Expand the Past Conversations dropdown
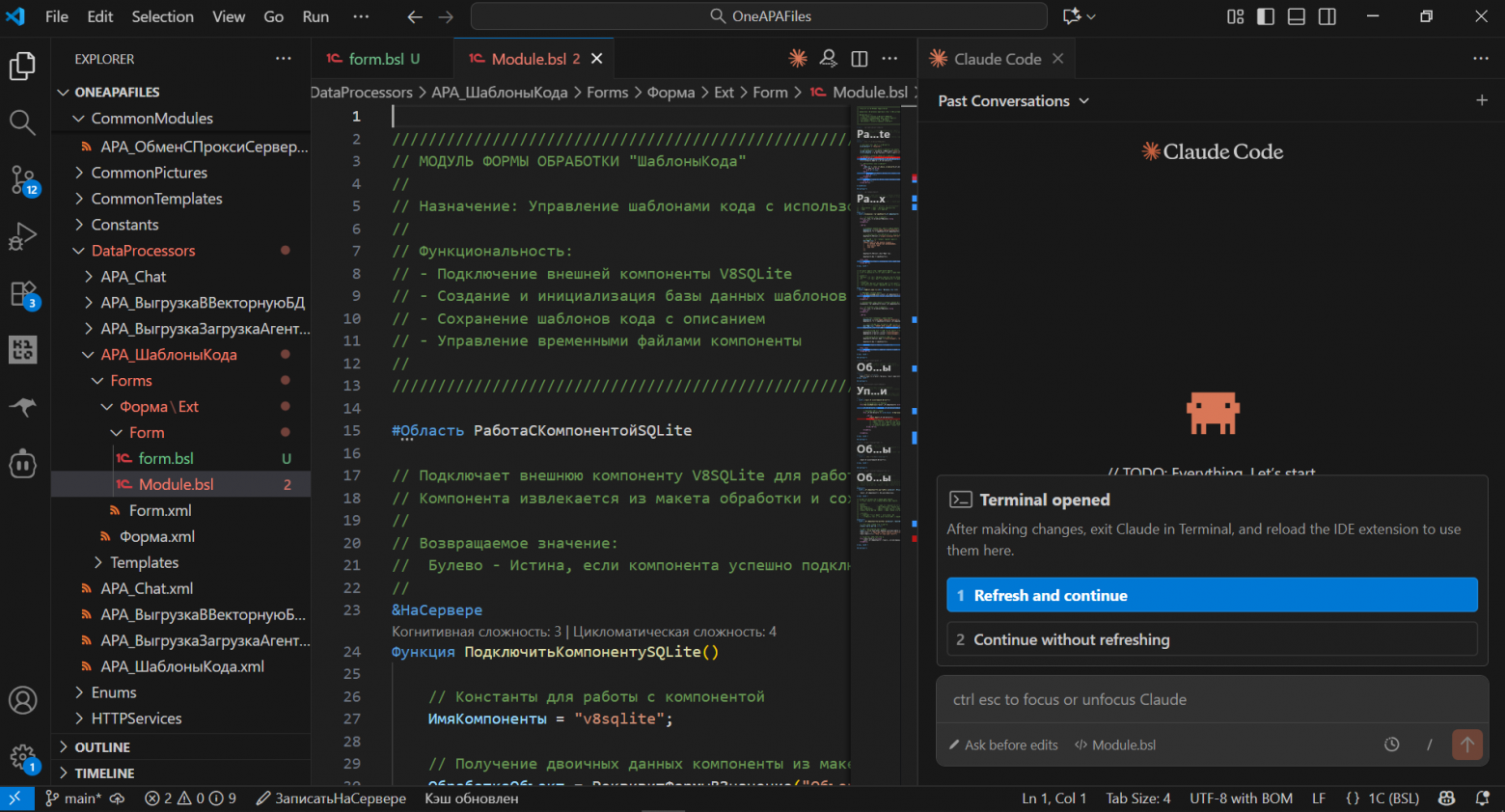This screenshot has width=1505, height=812. coord(1011,100)
